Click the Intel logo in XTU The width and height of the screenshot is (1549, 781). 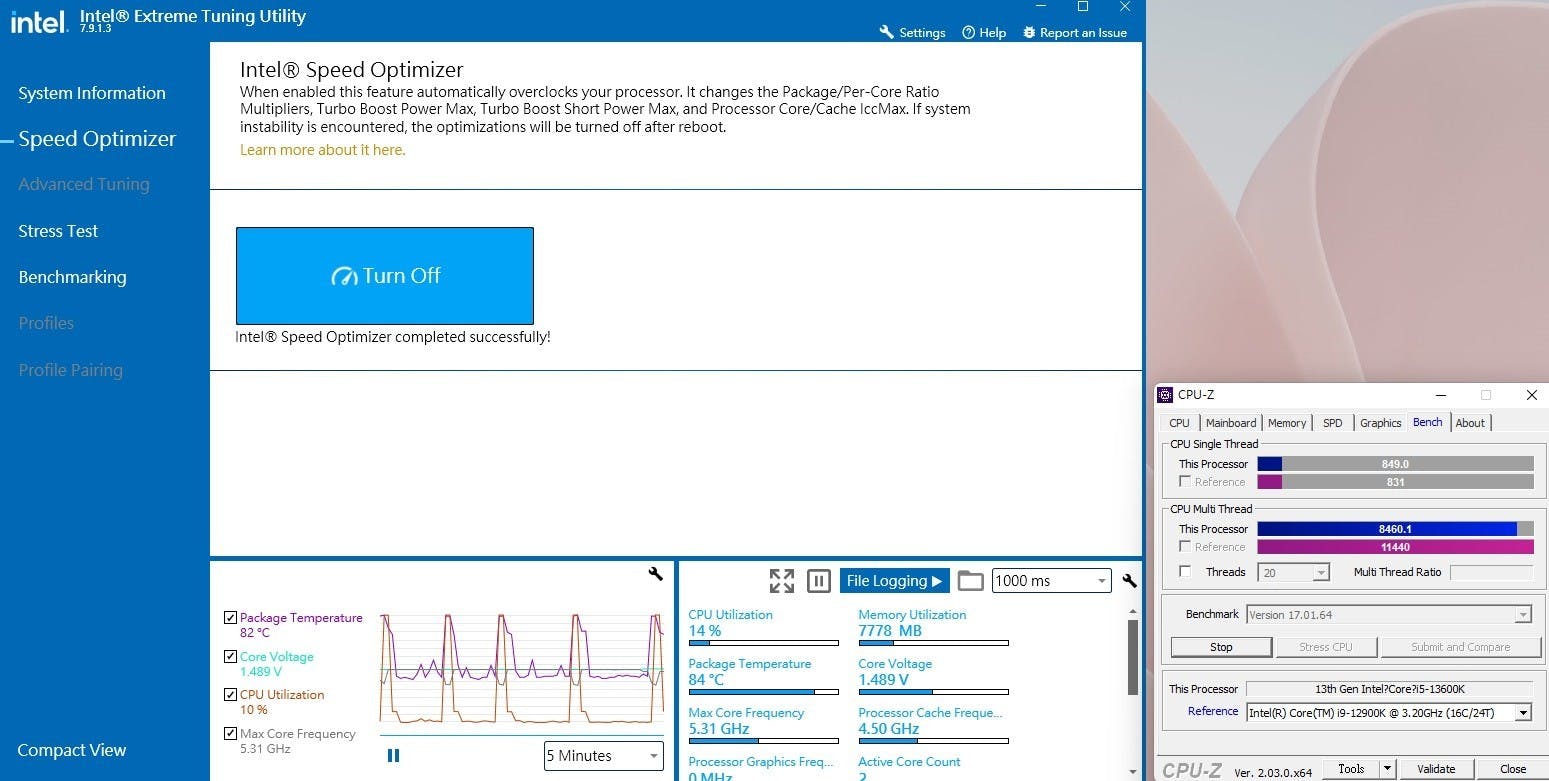38,21
